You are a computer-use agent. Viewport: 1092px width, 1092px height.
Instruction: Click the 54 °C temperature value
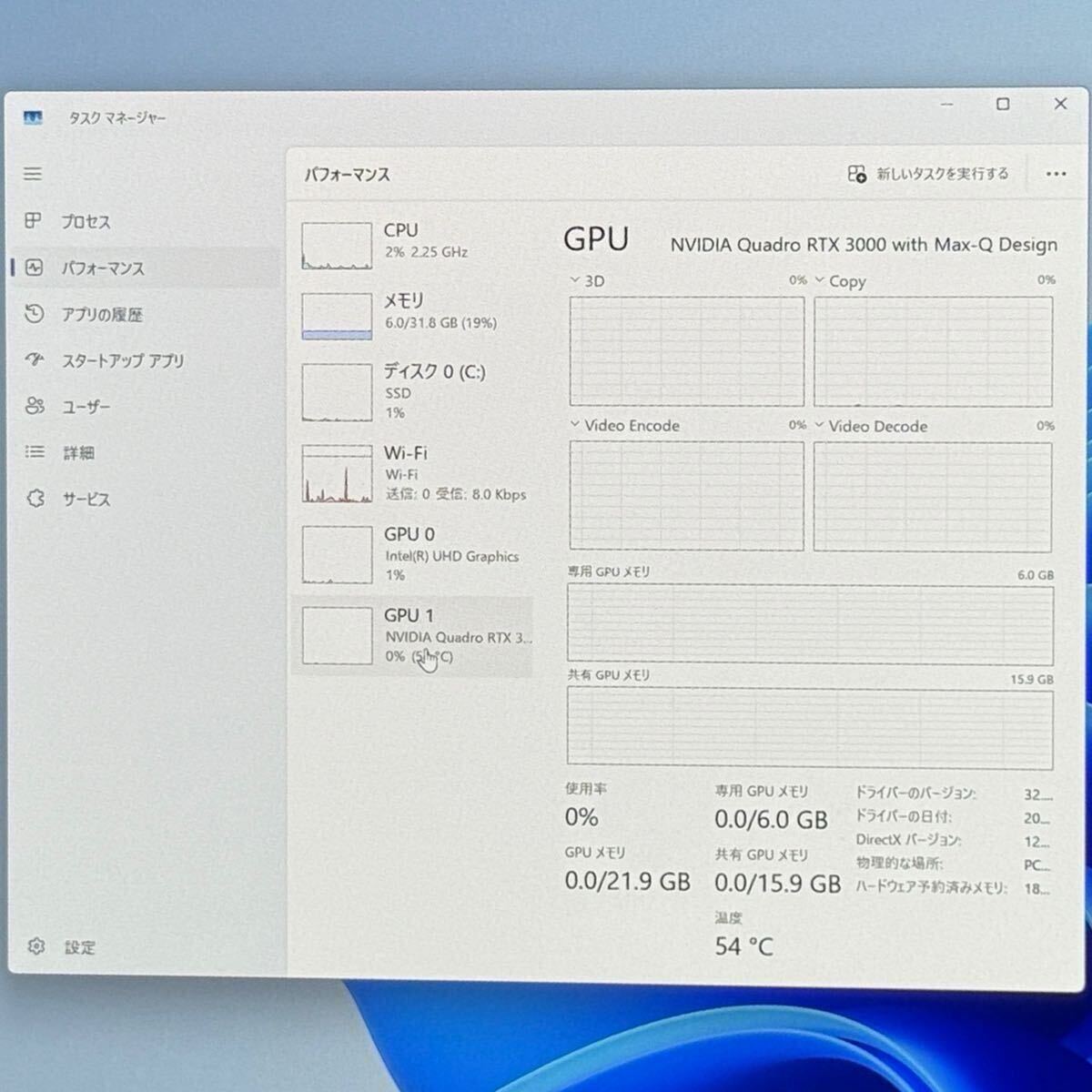click(x=743, y=946)
